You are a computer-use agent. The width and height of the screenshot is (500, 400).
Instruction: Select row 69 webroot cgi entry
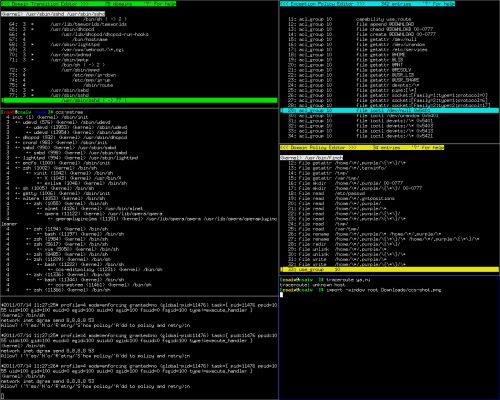point(66,50)
